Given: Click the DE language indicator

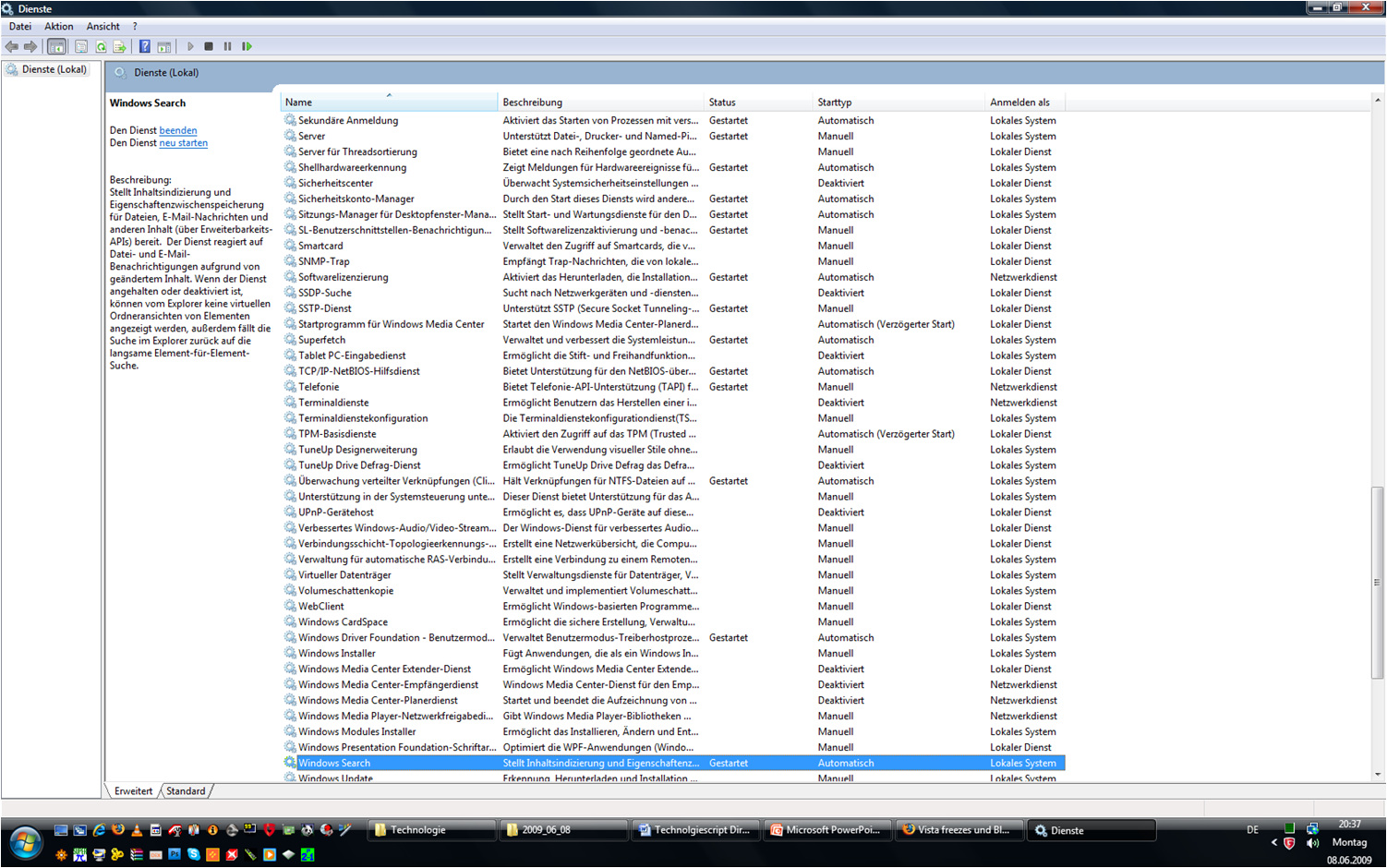Looking at the screenshot, I should [1252, 830].
